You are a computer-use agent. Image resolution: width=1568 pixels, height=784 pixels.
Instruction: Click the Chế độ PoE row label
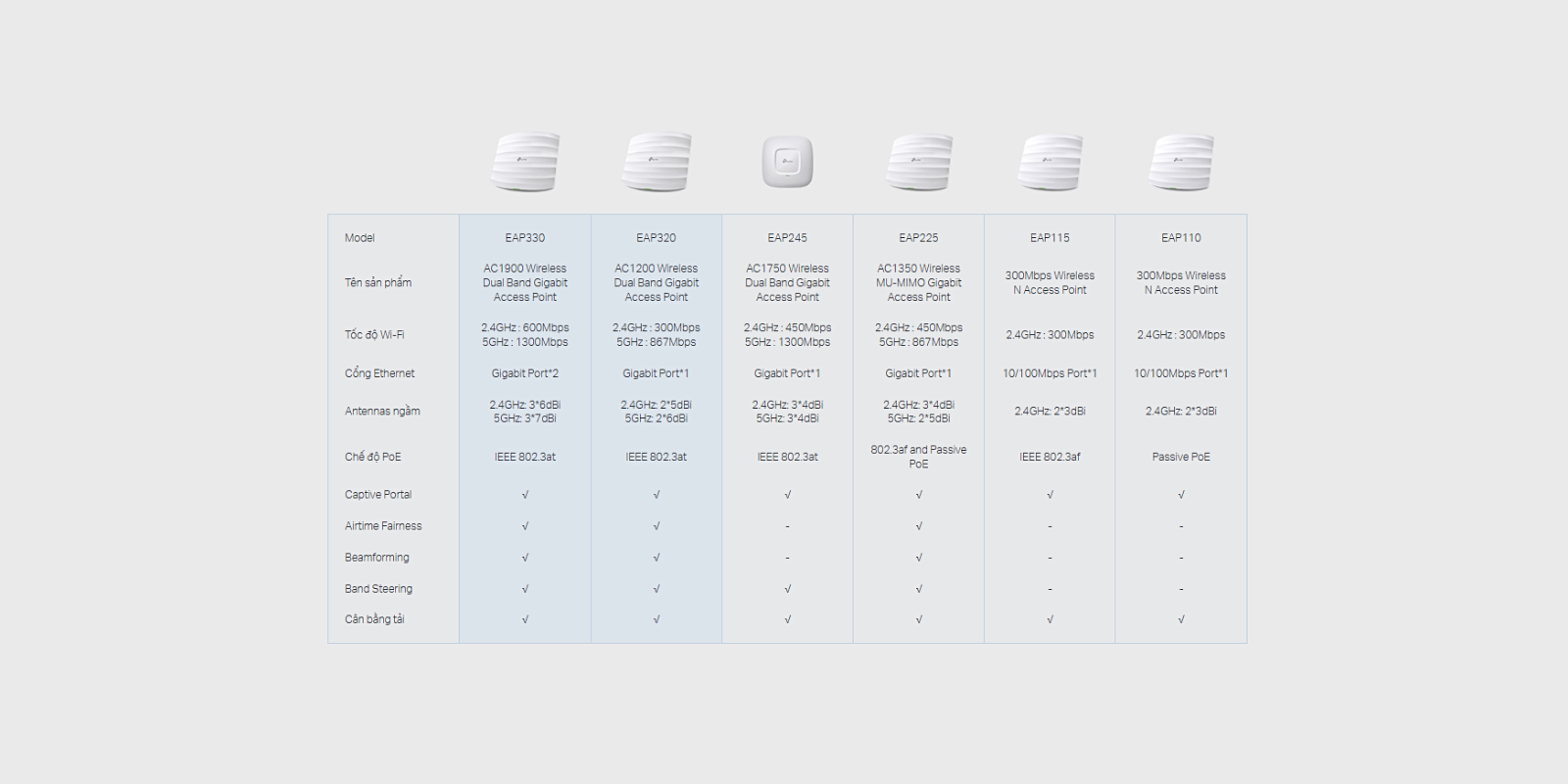(x=372, y=457)
